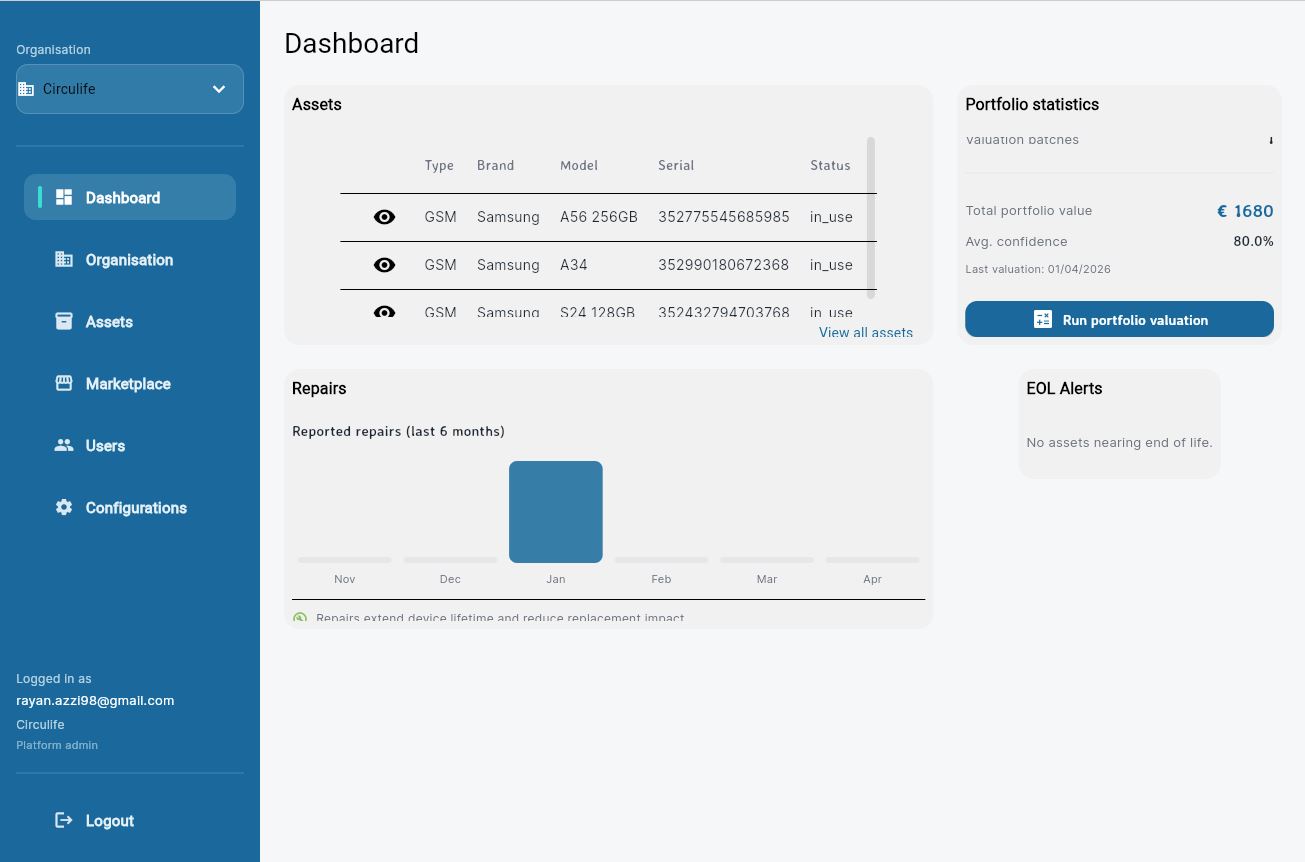The width and height of the screenshot is (1305, 862).
Task: Click eye icon for Samsung A34 row
Action: tap(384, 265)
